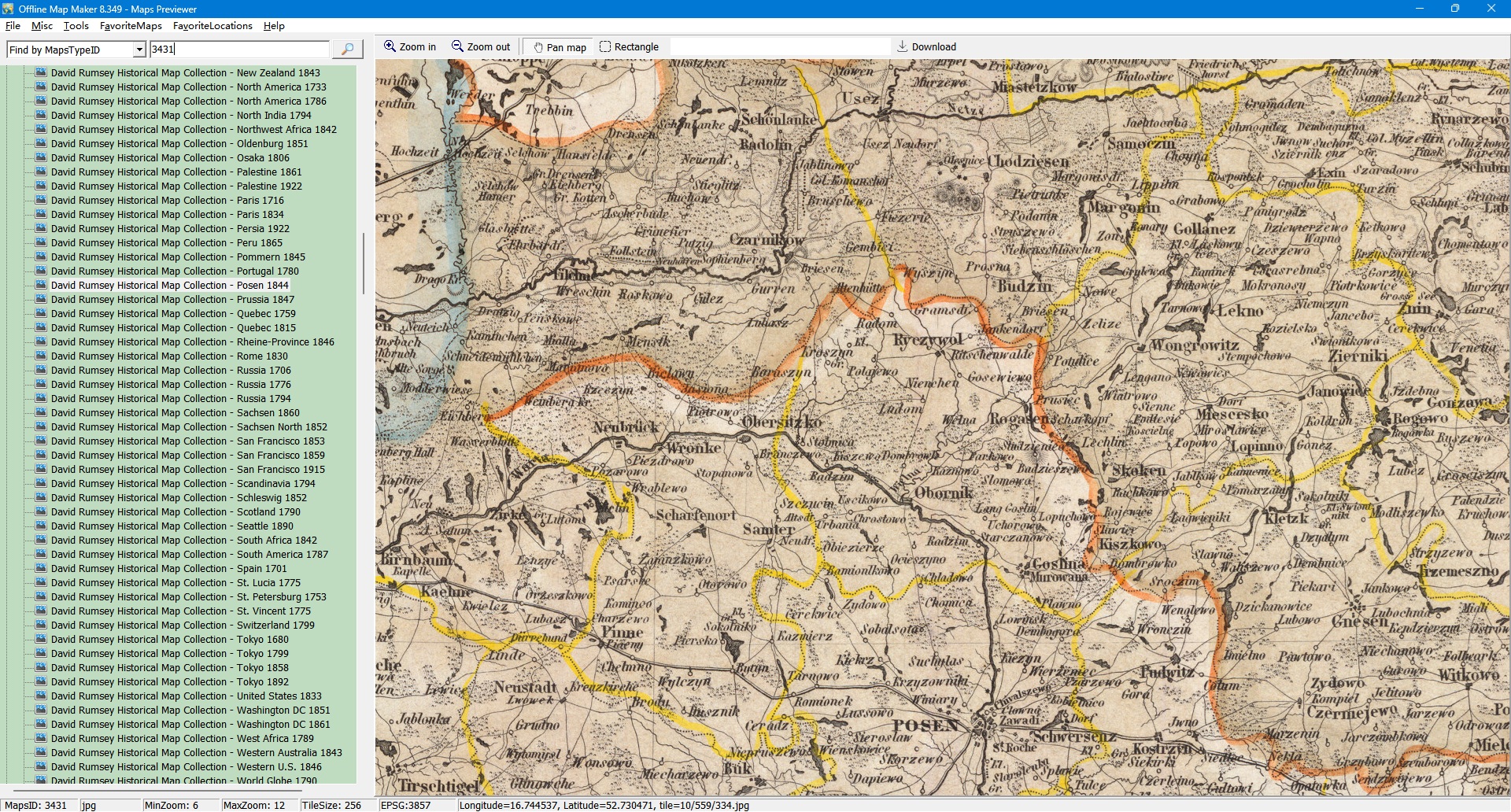Click the magnifier search button
The height and width of the screenshot is (812, 1511).
click(347, 50)
